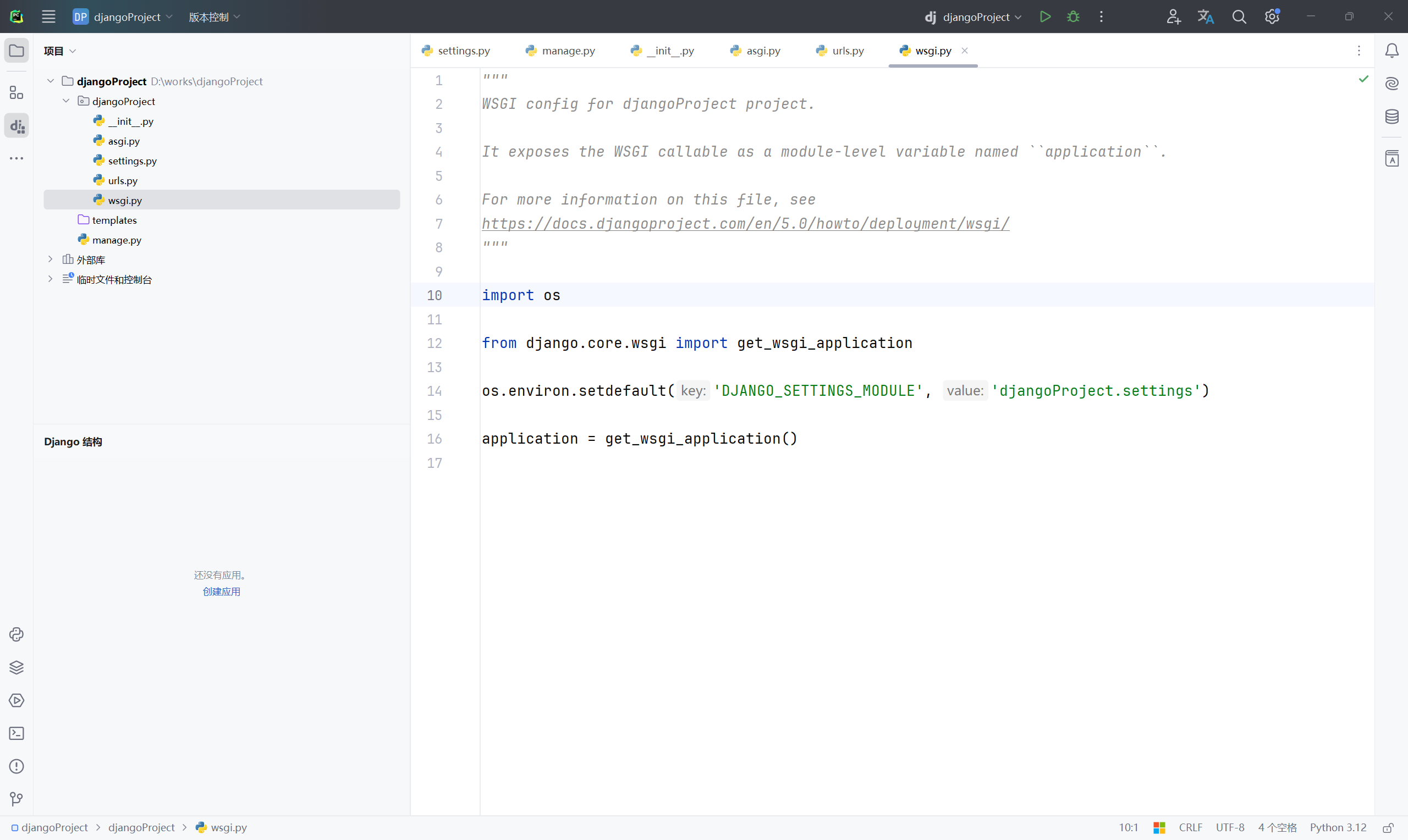The width and height of the screenshot is (1408, 840).
Task: Click the first djangoProject breadcrumb
Action: (x=50, y=827)
